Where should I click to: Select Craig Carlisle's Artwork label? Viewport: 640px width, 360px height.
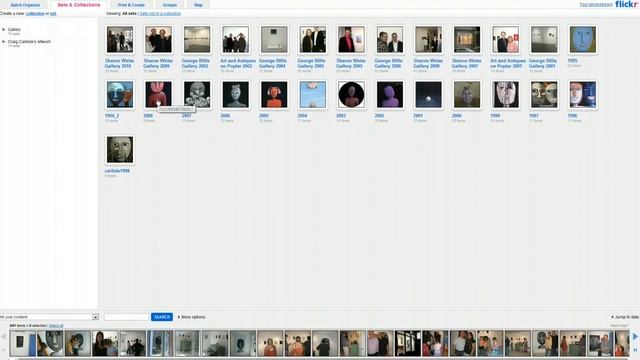point(29,42)
